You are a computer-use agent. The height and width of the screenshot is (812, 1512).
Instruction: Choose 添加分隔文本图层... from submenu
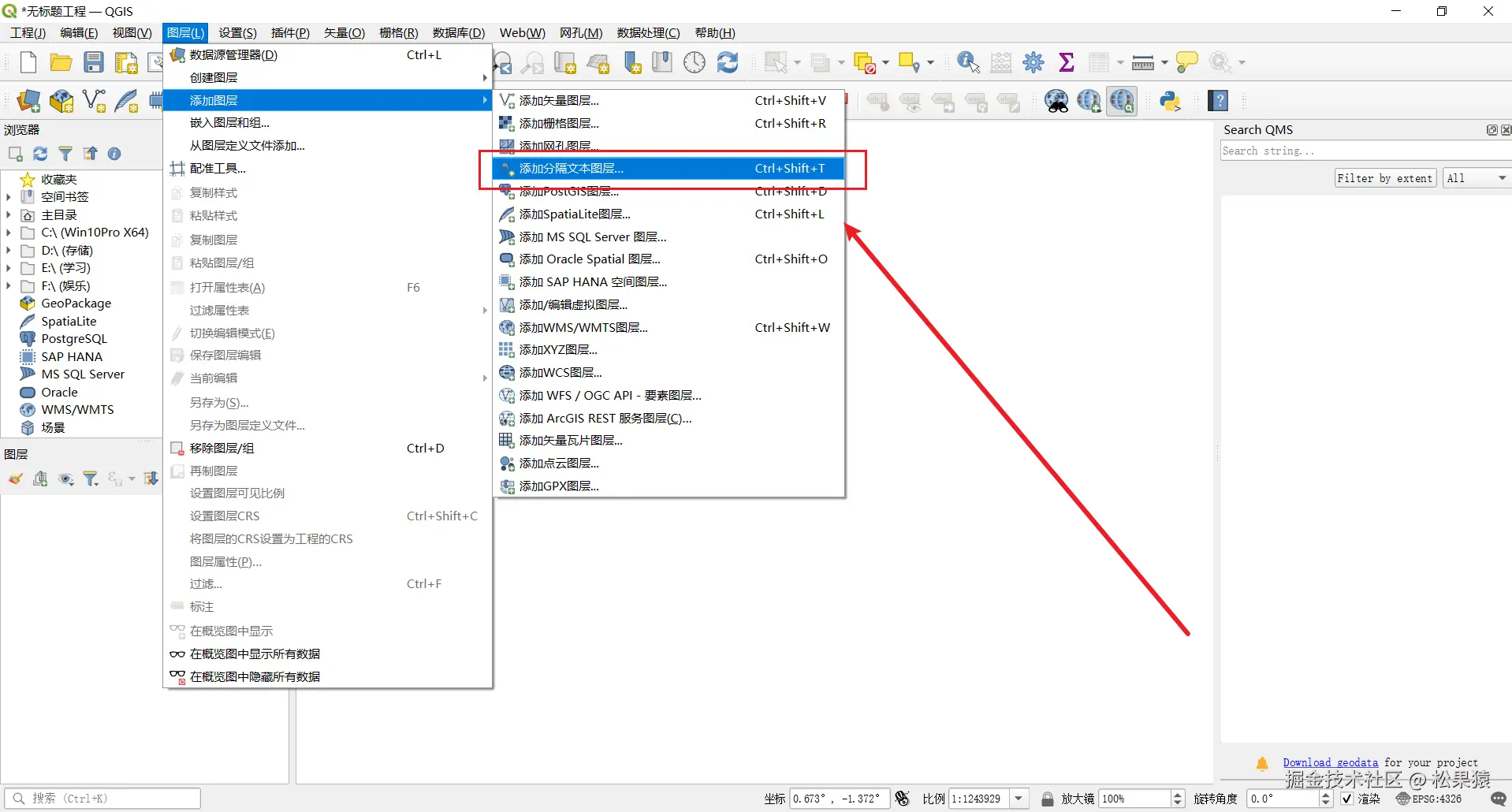[x=668, y=169]
